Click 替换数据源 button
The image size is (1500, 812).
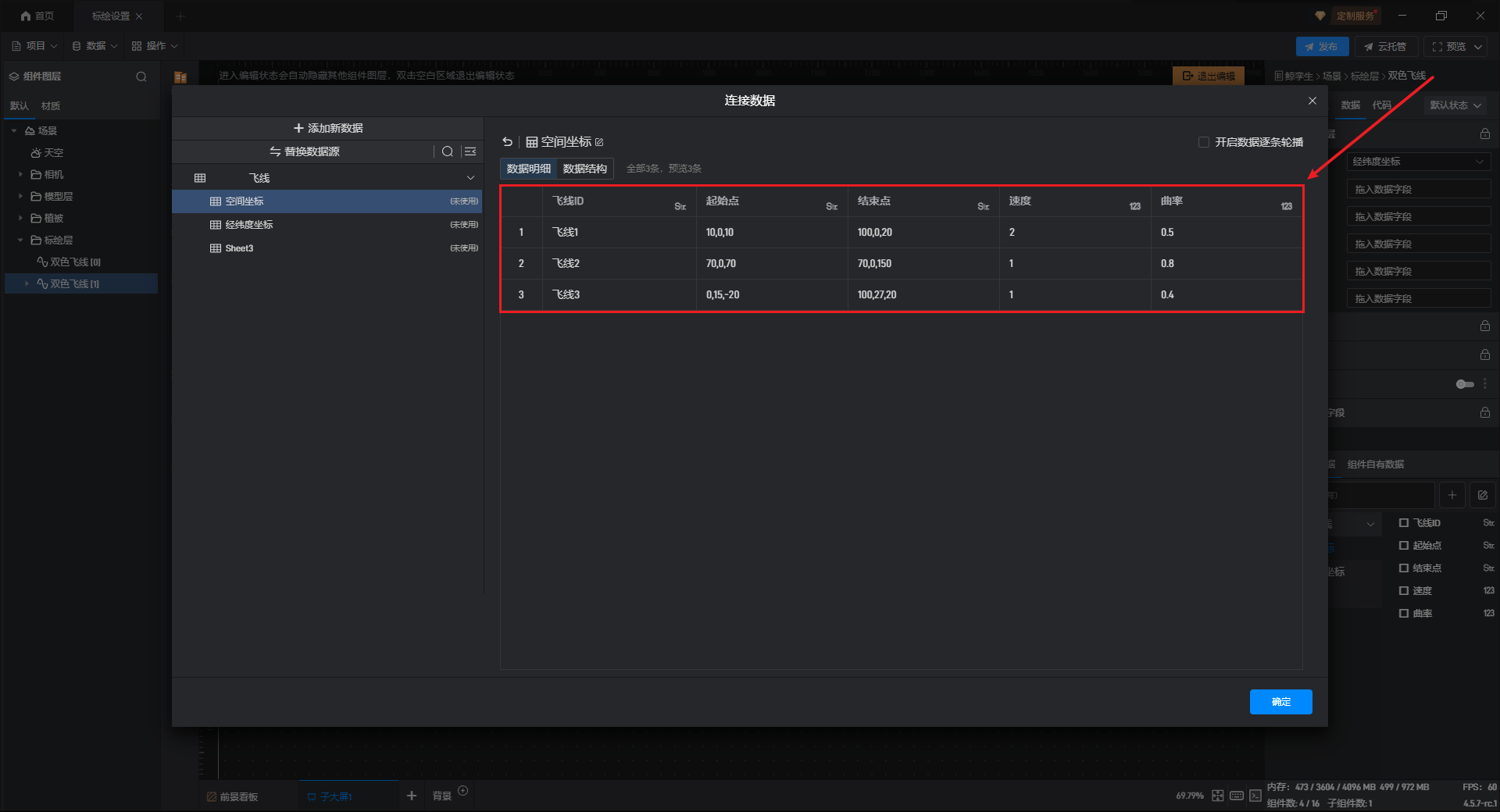(x=305, y=151)
